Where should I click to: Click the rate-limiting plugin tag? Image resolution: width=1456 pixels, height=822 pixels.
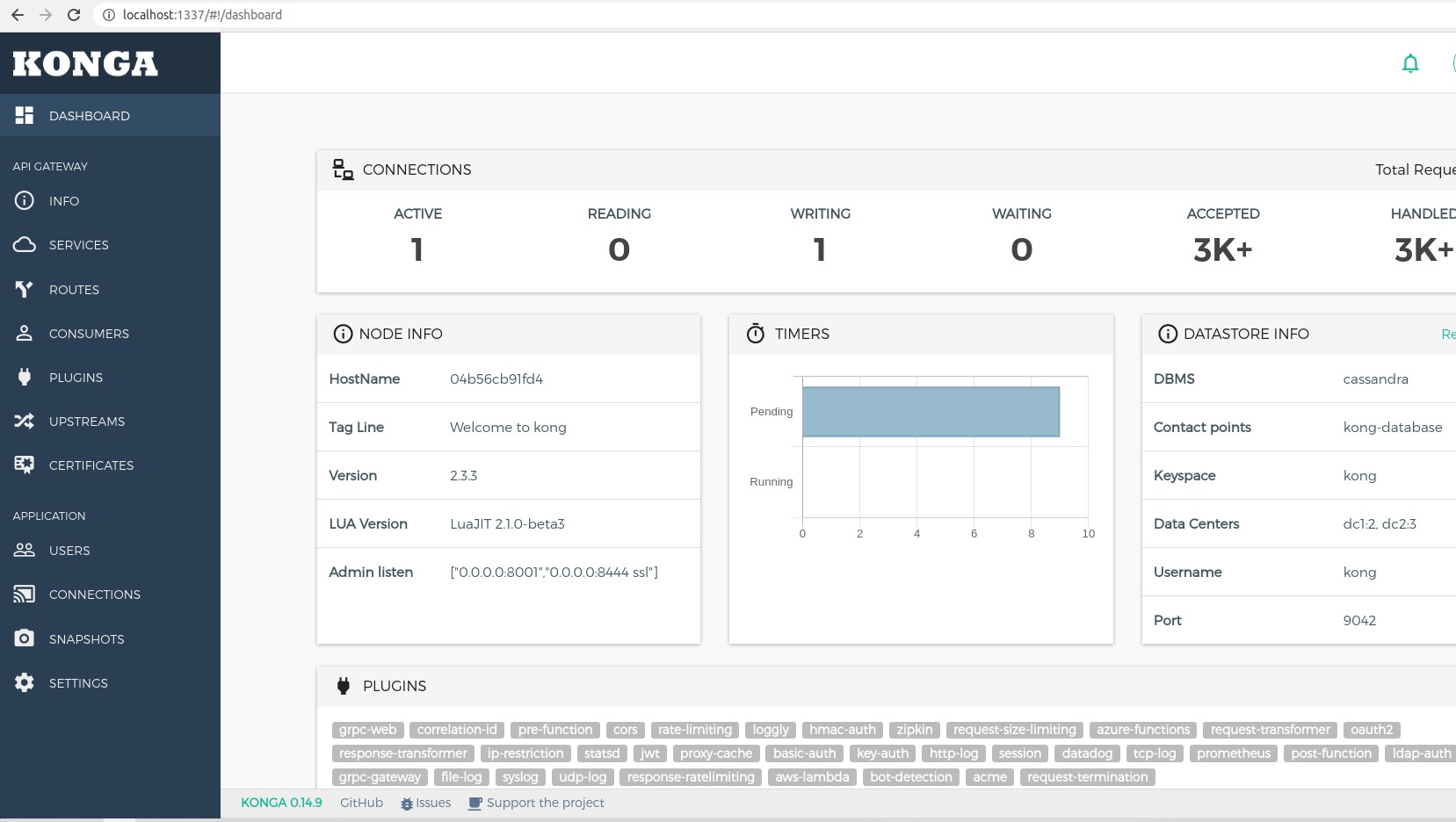[x=694, y=729]
